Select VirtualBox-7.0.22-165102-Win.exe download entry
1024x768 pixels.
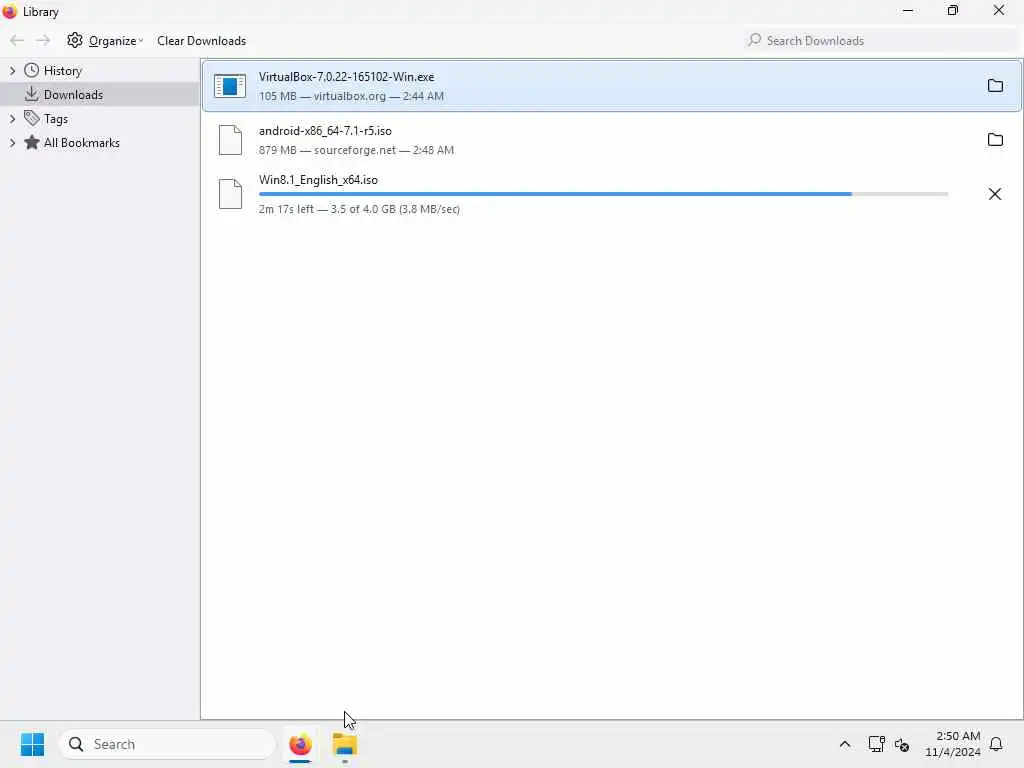pyautogui.click(x=611, y=86)
